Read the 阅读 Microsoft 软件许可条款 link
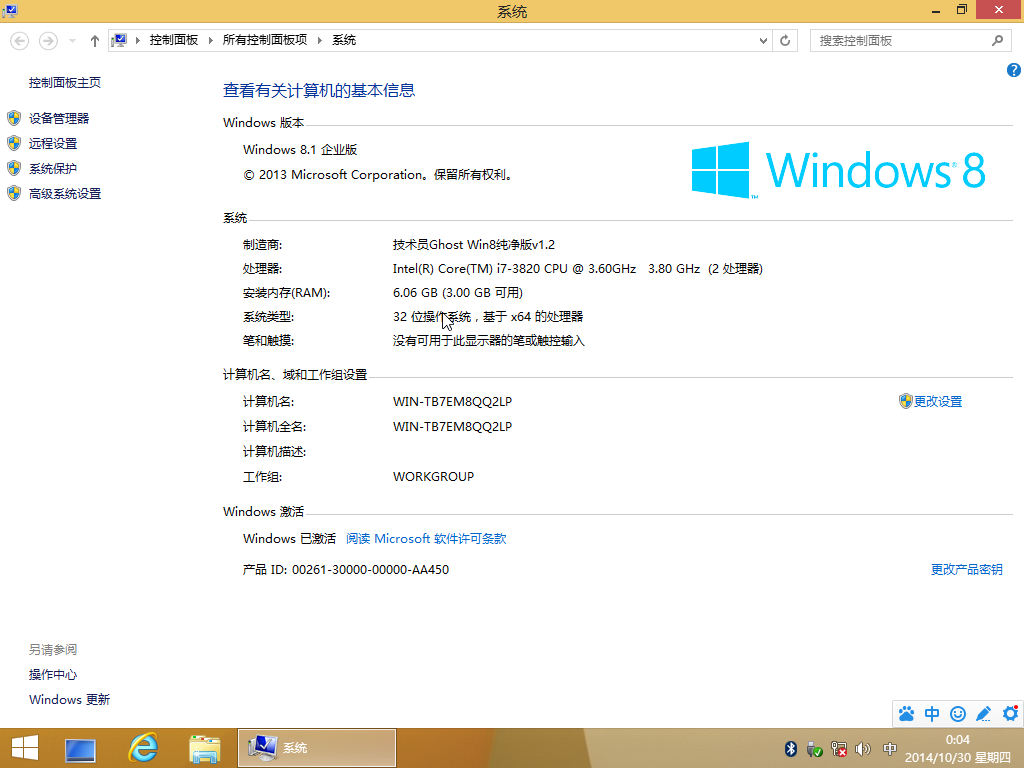 426,539
